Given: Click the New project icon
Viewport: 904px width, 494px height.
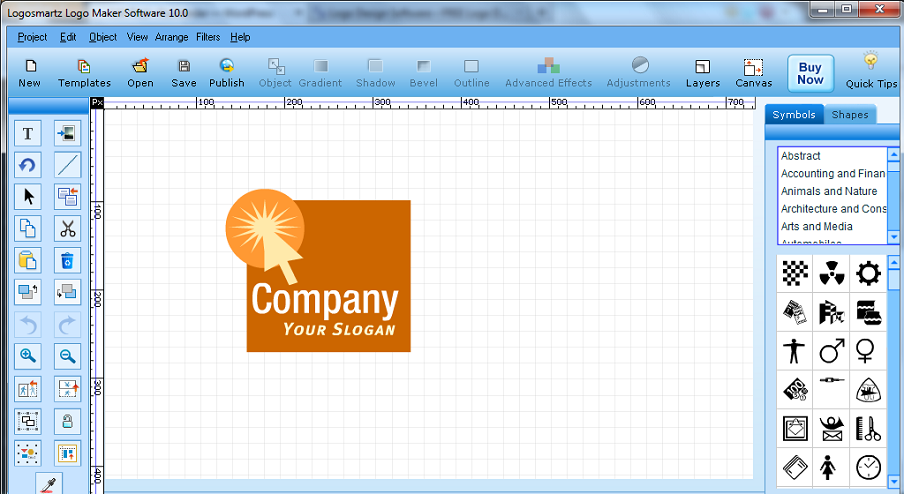Looking at the screenshot, I should click(29, 73).
